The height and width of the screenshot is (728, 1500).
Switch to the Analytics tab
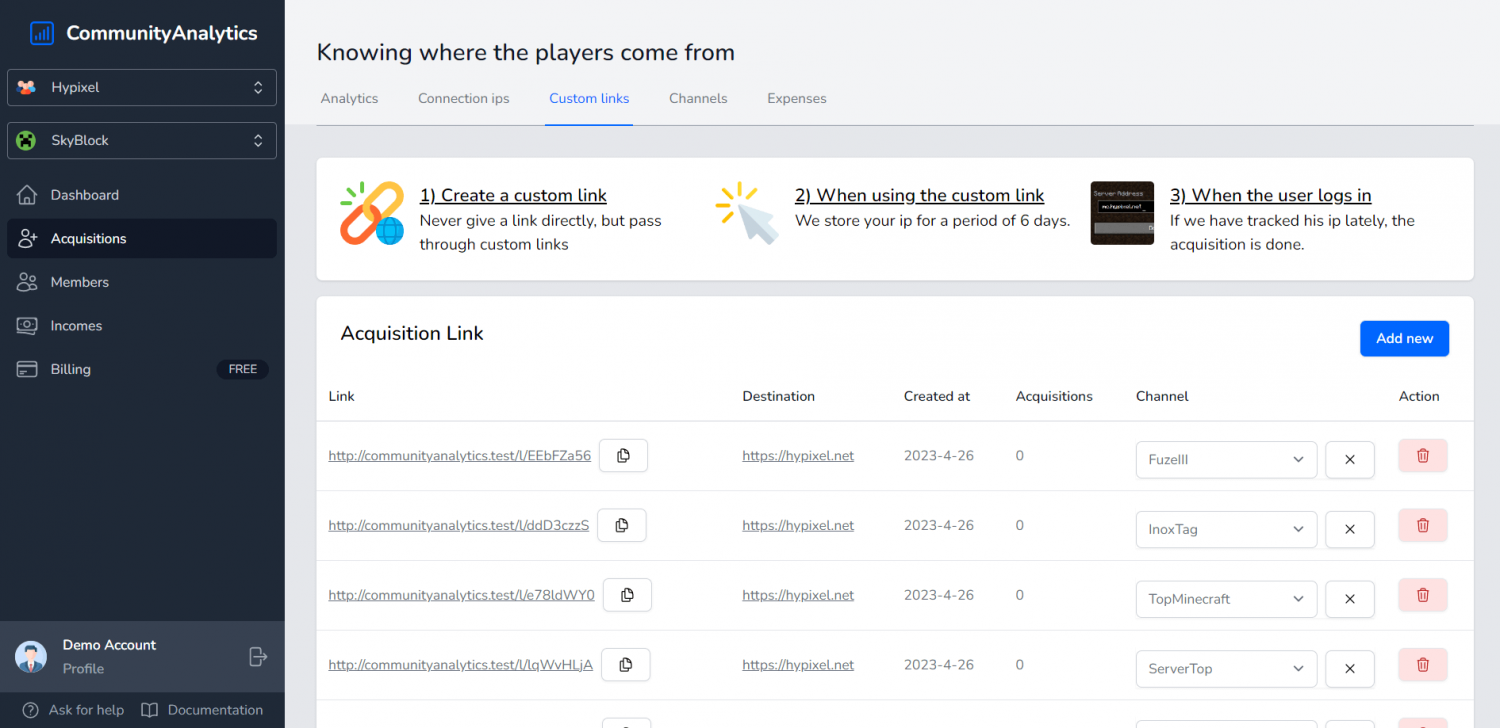click(x=349, y=98)
